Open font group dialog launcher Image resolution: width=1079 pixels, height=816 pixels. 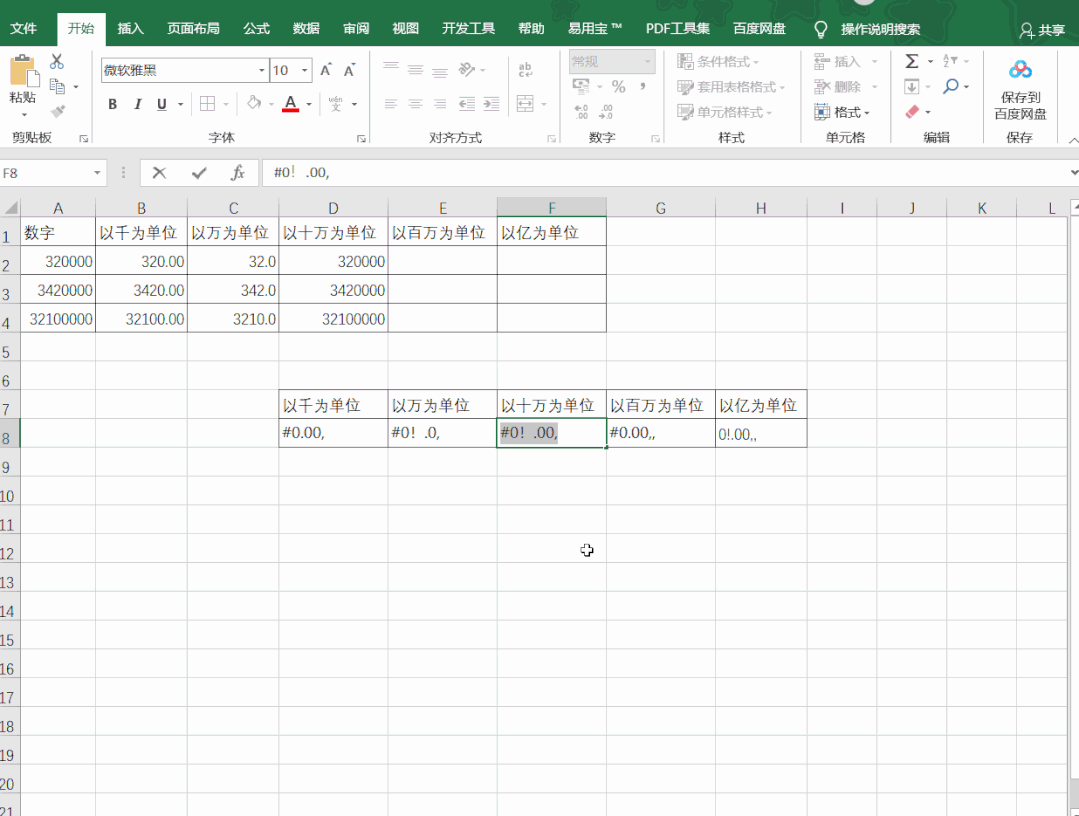[361, 138]
